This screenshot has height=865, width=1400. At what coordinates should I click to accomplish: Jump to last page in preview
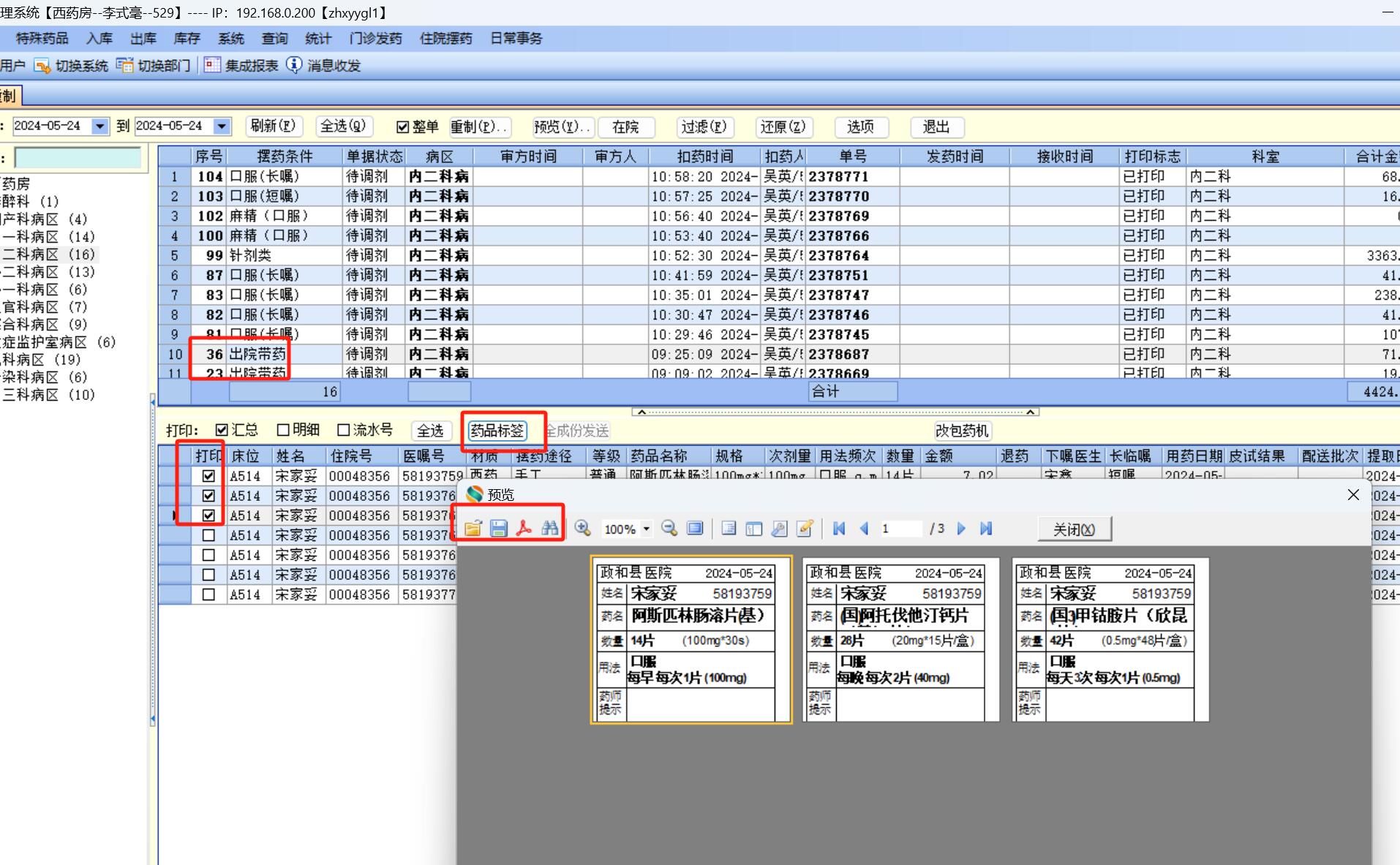[986, 529]
